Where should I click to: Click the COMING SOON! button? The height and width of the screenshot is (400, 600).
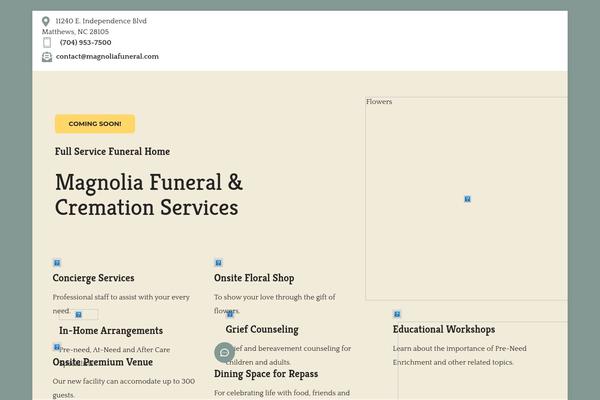pos(95,124)
